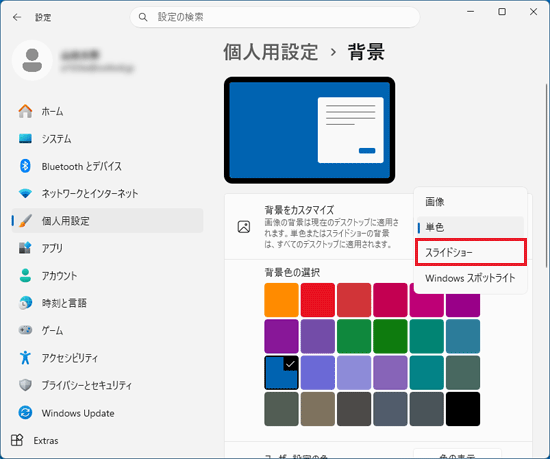
Task: Click the desktop background preview thumbnail
Action: (x=309, y=130)
